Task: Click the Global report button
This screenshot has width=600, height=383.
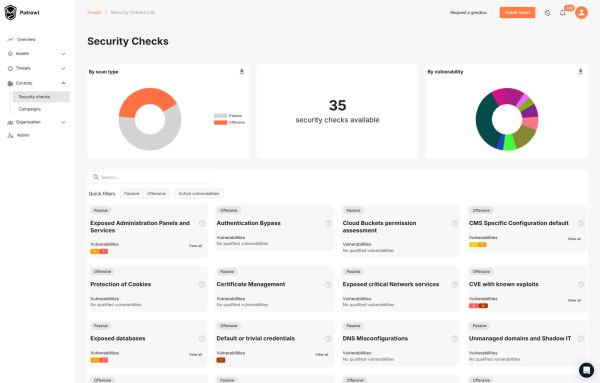Action: (x=517, y=13)
